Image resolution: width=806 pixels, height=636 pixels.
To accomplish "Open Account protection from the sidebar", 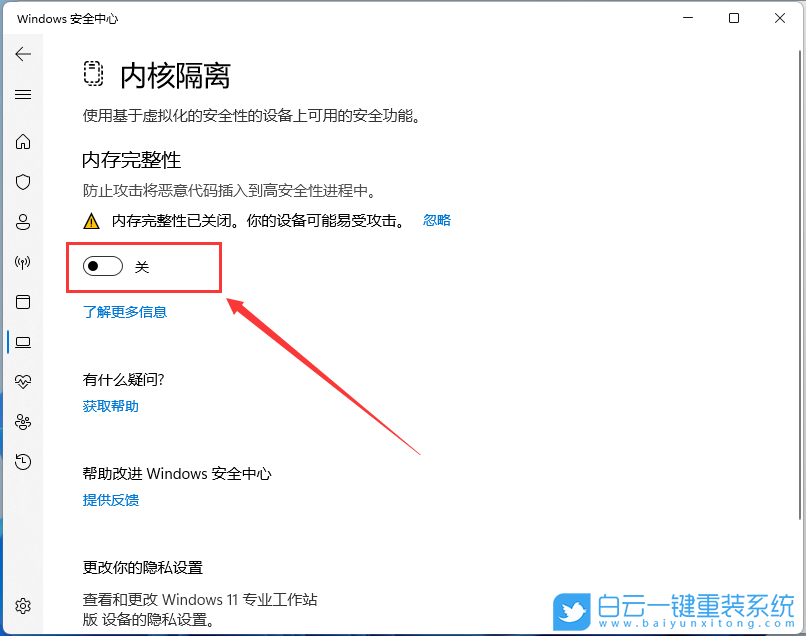I will [23, 222].
